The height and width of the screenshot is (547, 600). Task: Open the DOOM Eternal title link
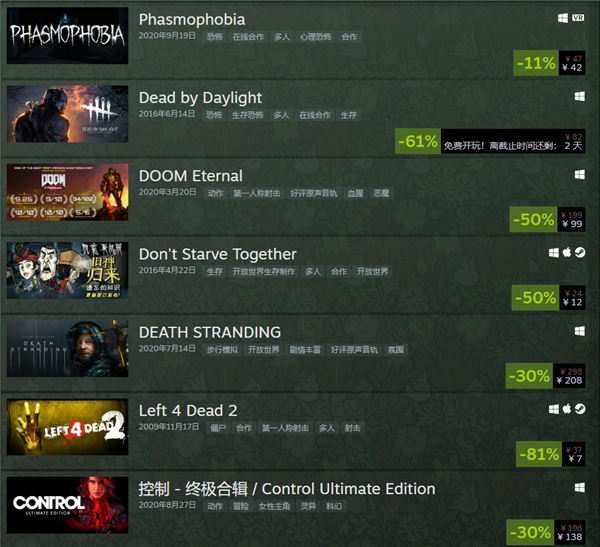point(191,176)
